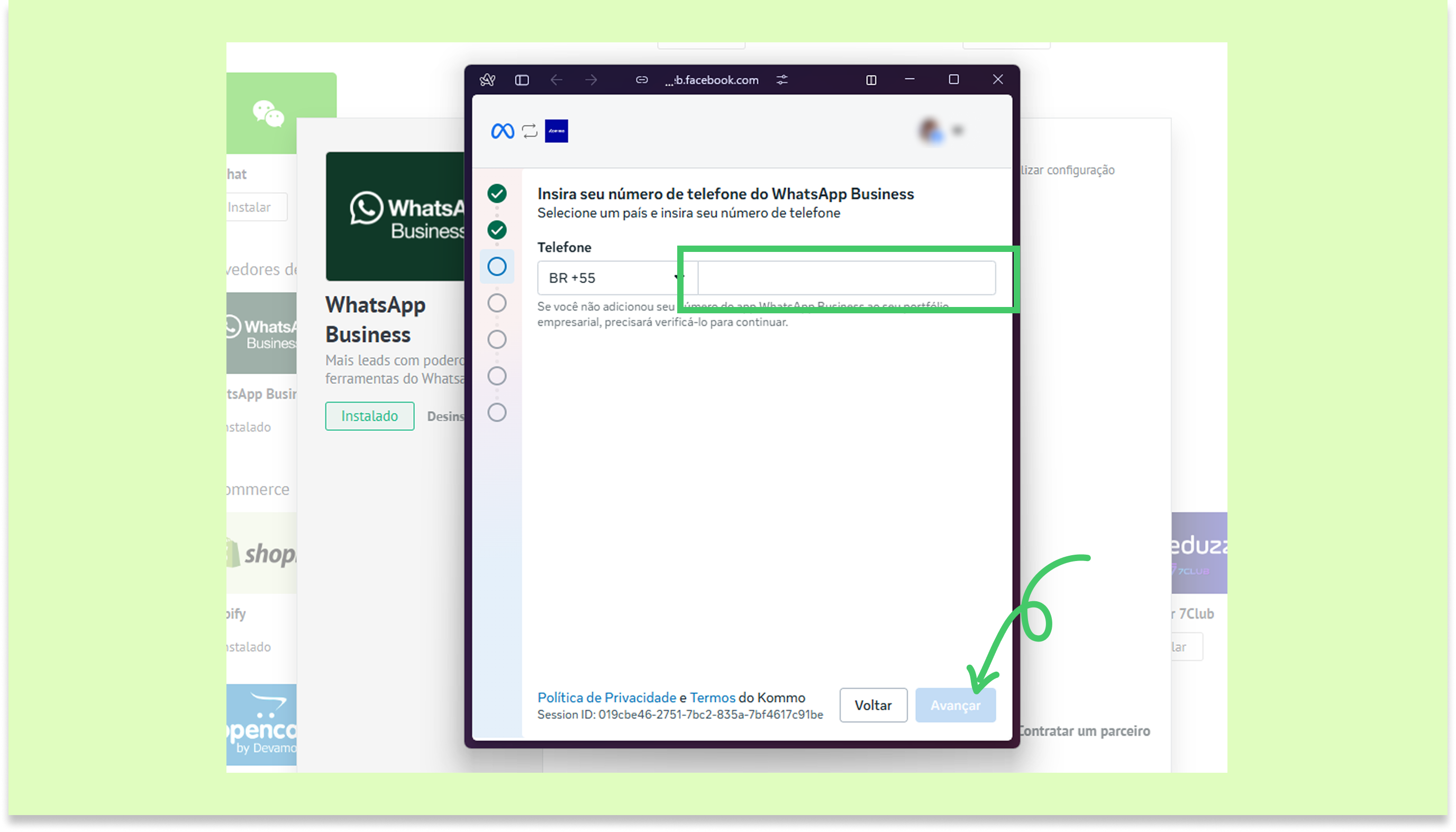This screenshot has height=832, width=1456.
Task: Click the phone number input field
Action: coord(846,278)
